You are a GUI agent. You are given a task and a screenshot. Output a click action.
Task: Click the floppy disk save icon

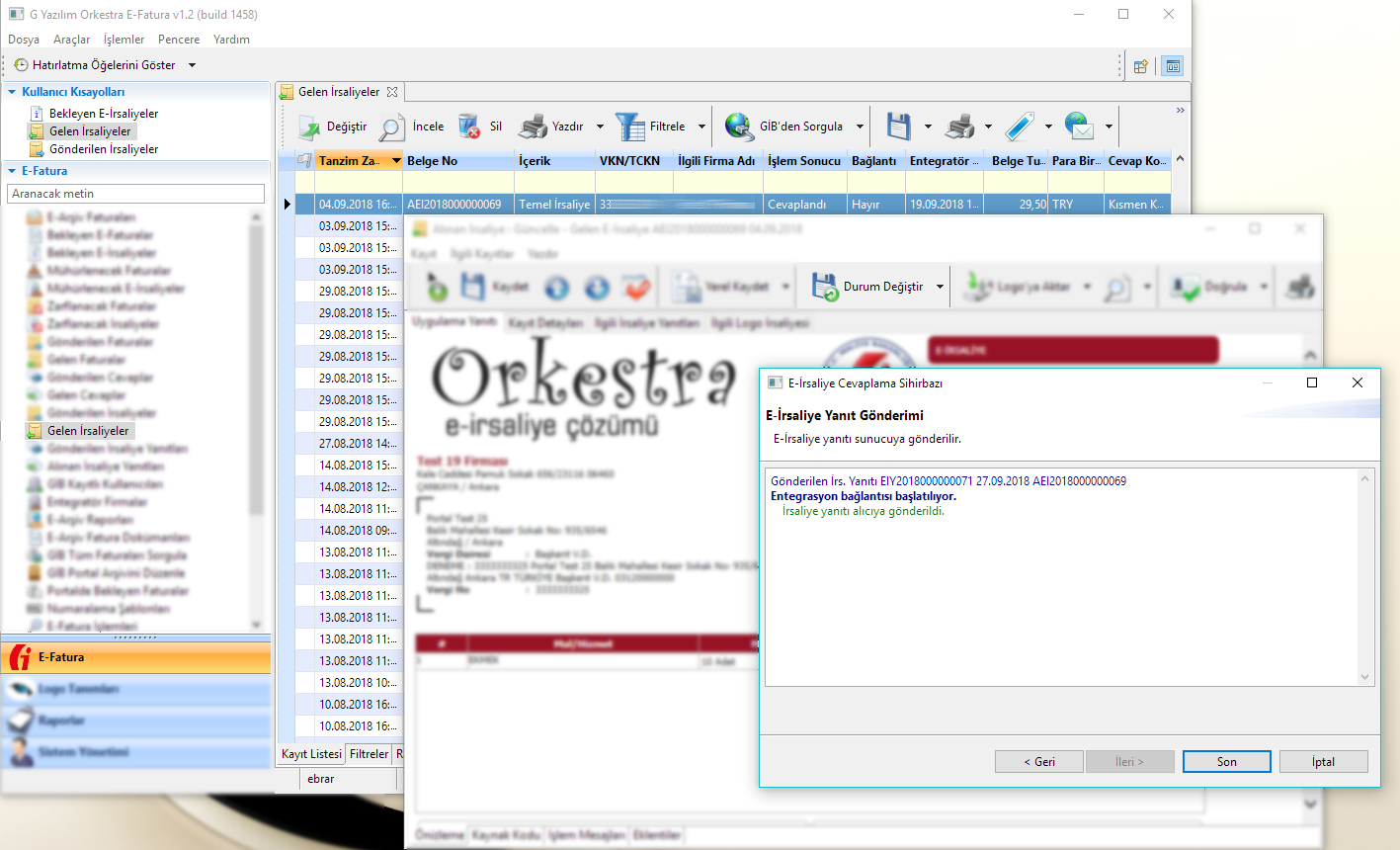click(898, 127)
